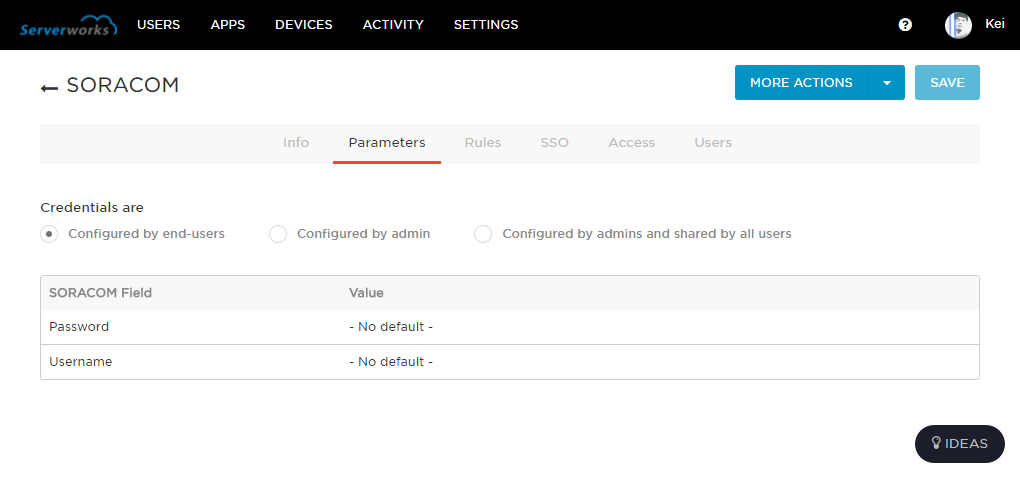1020x478 pixels.
Task: Click the SORACOM Field column header
Action: (x=100, y=293)
